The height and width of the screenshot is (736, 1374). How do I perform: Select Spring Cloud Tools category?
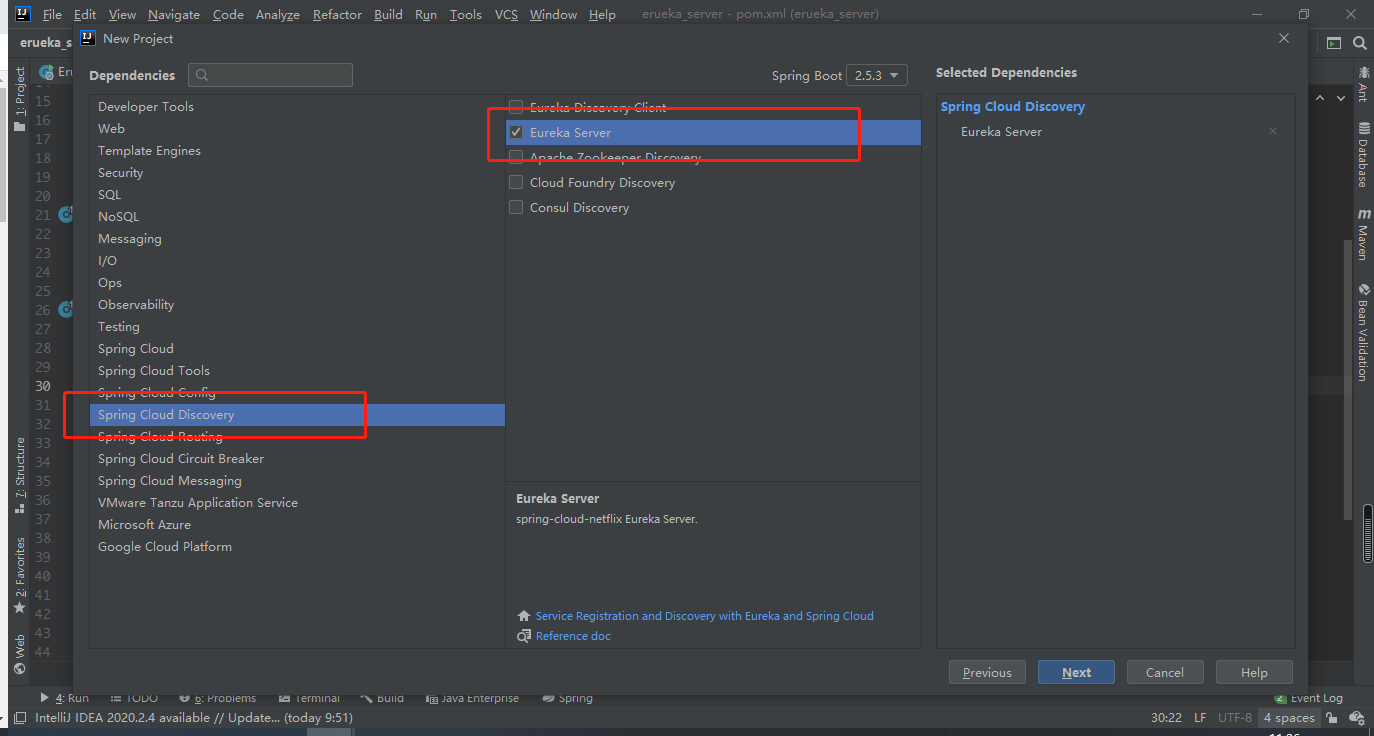pos(297,370)
